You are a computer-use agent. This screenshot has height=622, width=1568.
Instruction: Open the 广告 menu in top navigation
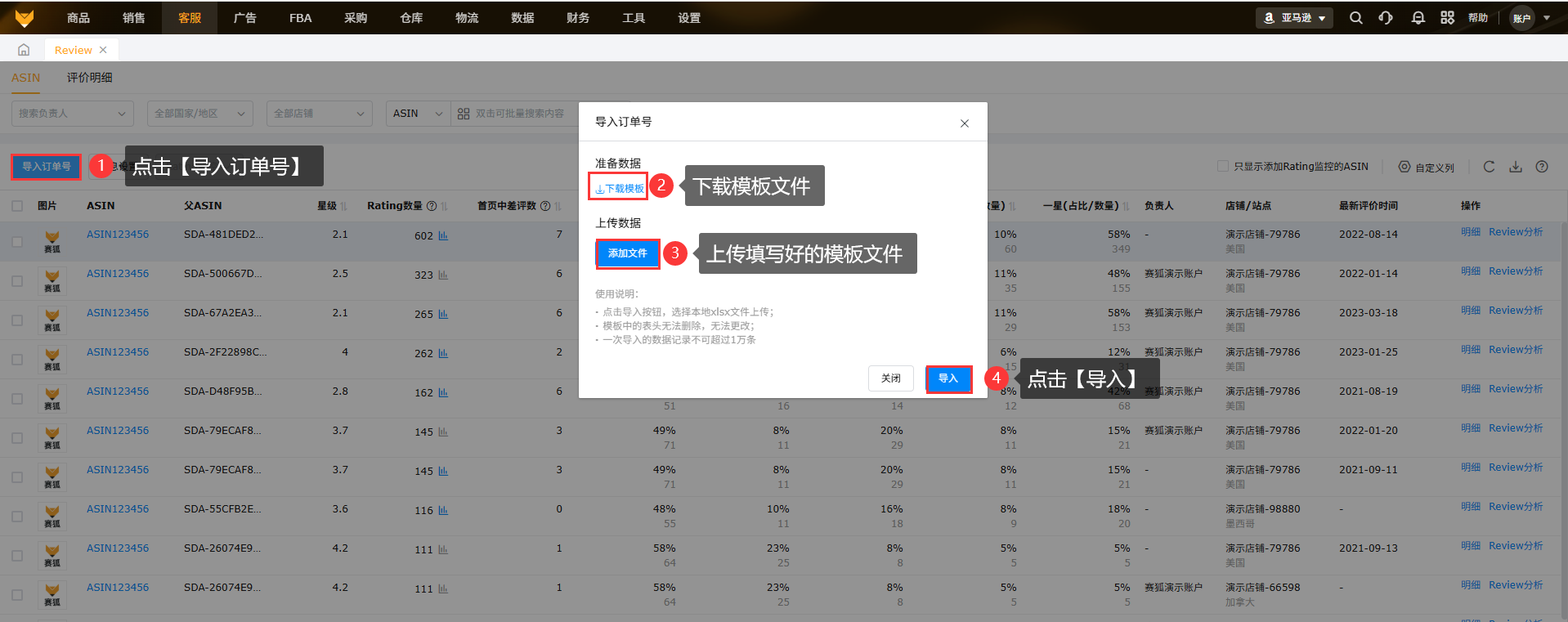click(244, 18)
